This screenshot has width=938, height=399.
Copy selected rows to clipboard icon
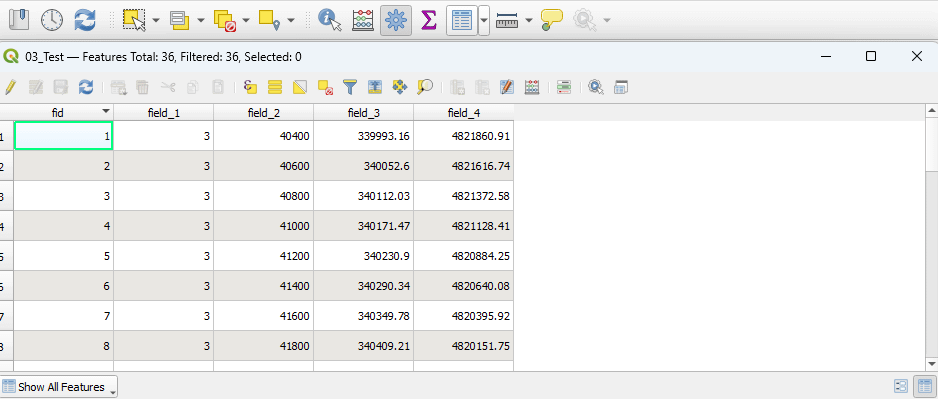[193, 87]
